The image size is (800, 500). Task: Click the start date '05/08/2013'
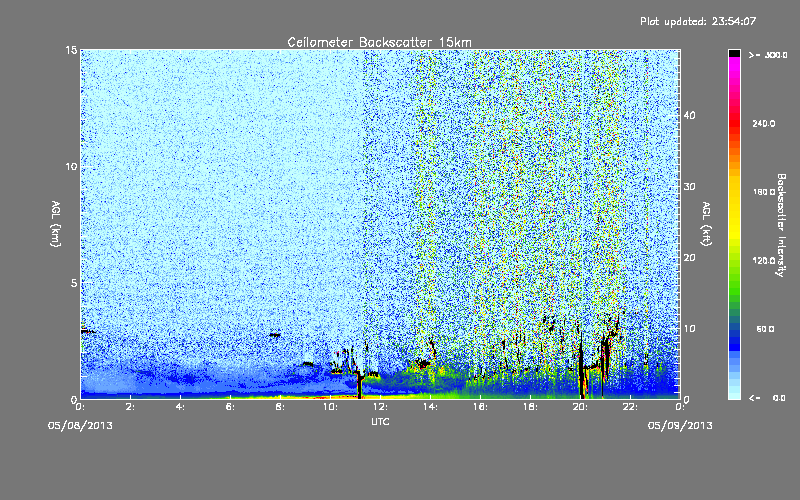(80, 426)
